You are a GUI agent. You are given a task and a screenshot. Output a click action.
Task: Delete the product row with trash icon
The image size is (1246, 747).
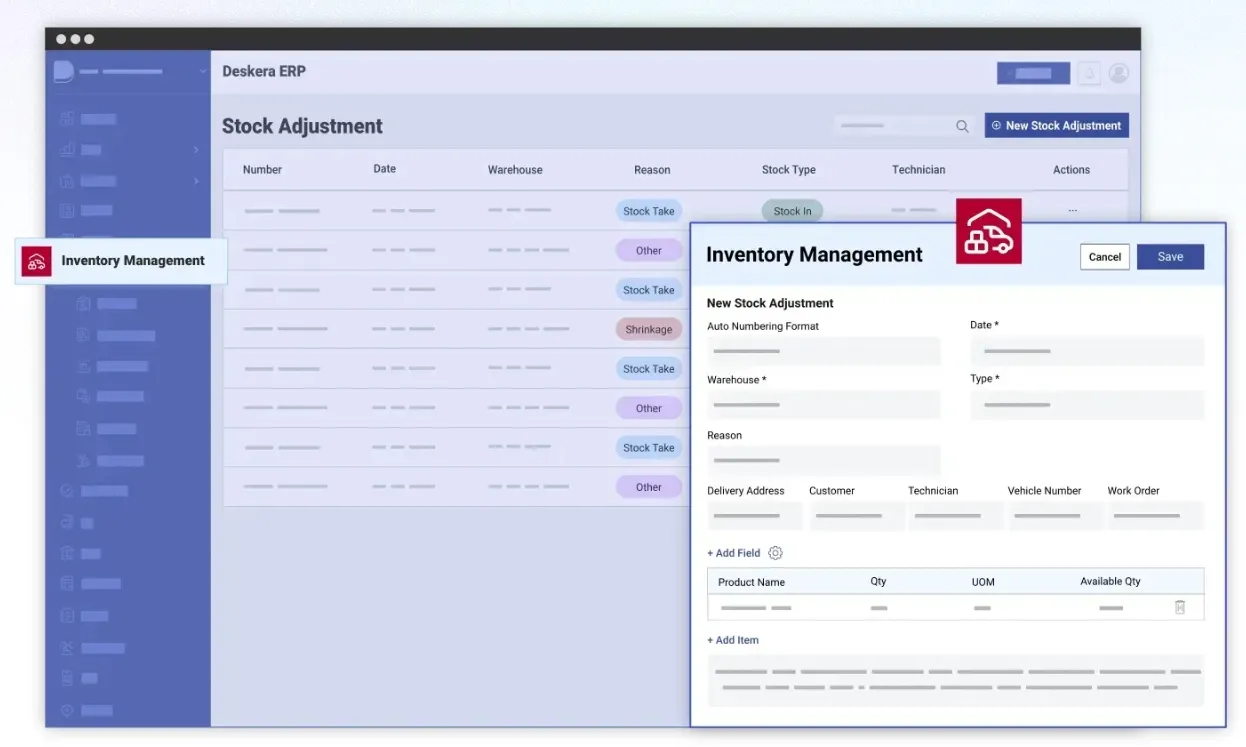1180,607
